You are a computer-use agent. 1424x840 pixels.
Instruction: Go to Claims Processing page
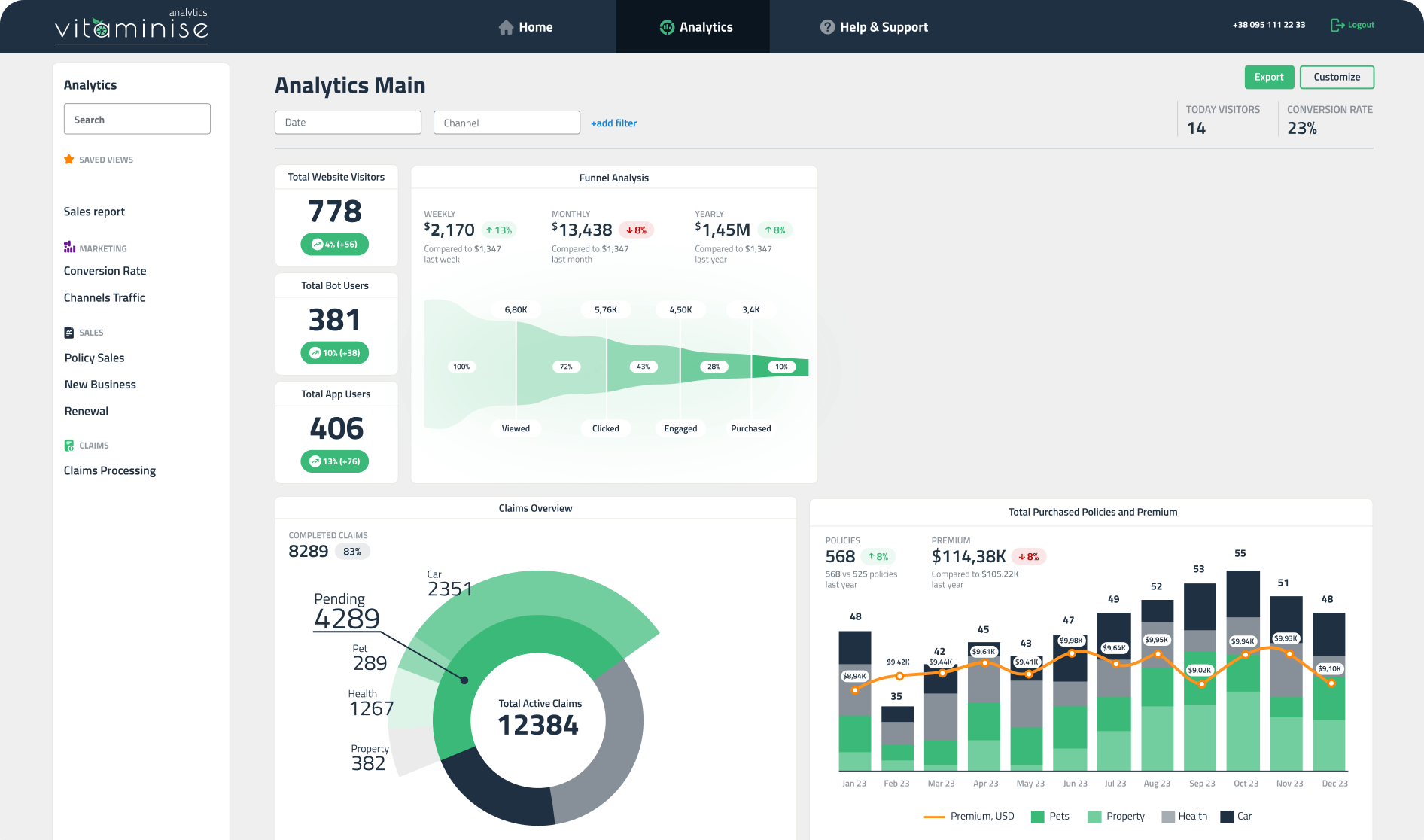(110, 470)
